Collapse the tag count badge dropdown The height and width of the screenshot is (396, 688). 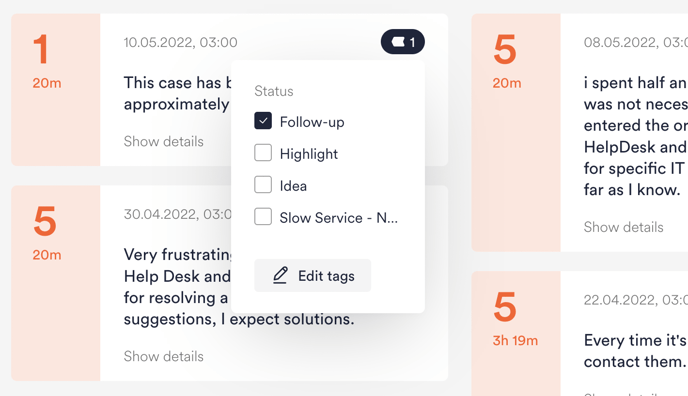tap(403, 42)
